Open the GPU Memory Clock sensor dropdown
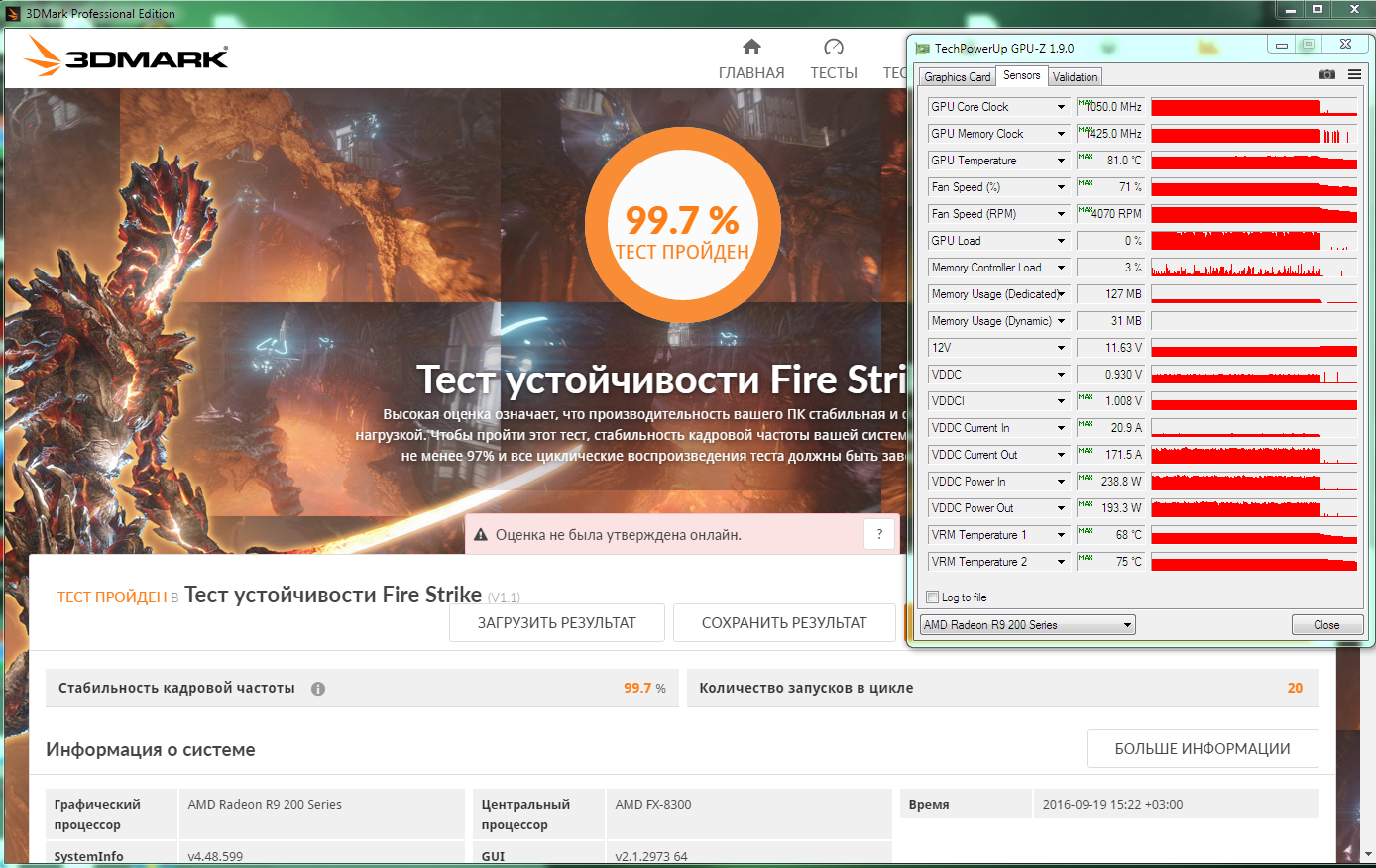The width and height of the screenshot is (1376, 868). click(1061, 134)
